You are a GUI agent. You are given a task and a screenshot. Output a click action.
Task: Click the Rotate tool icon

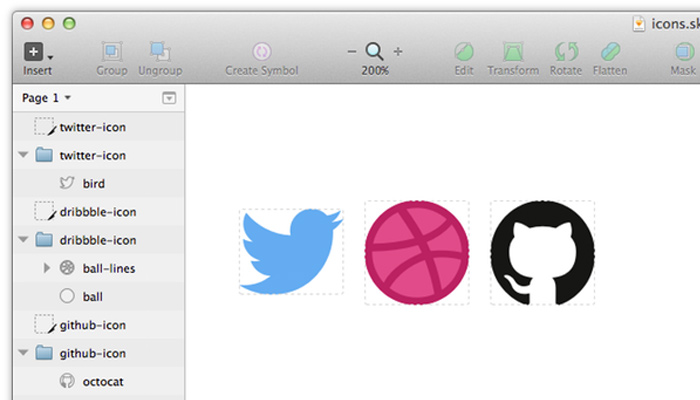click(565, 52)
